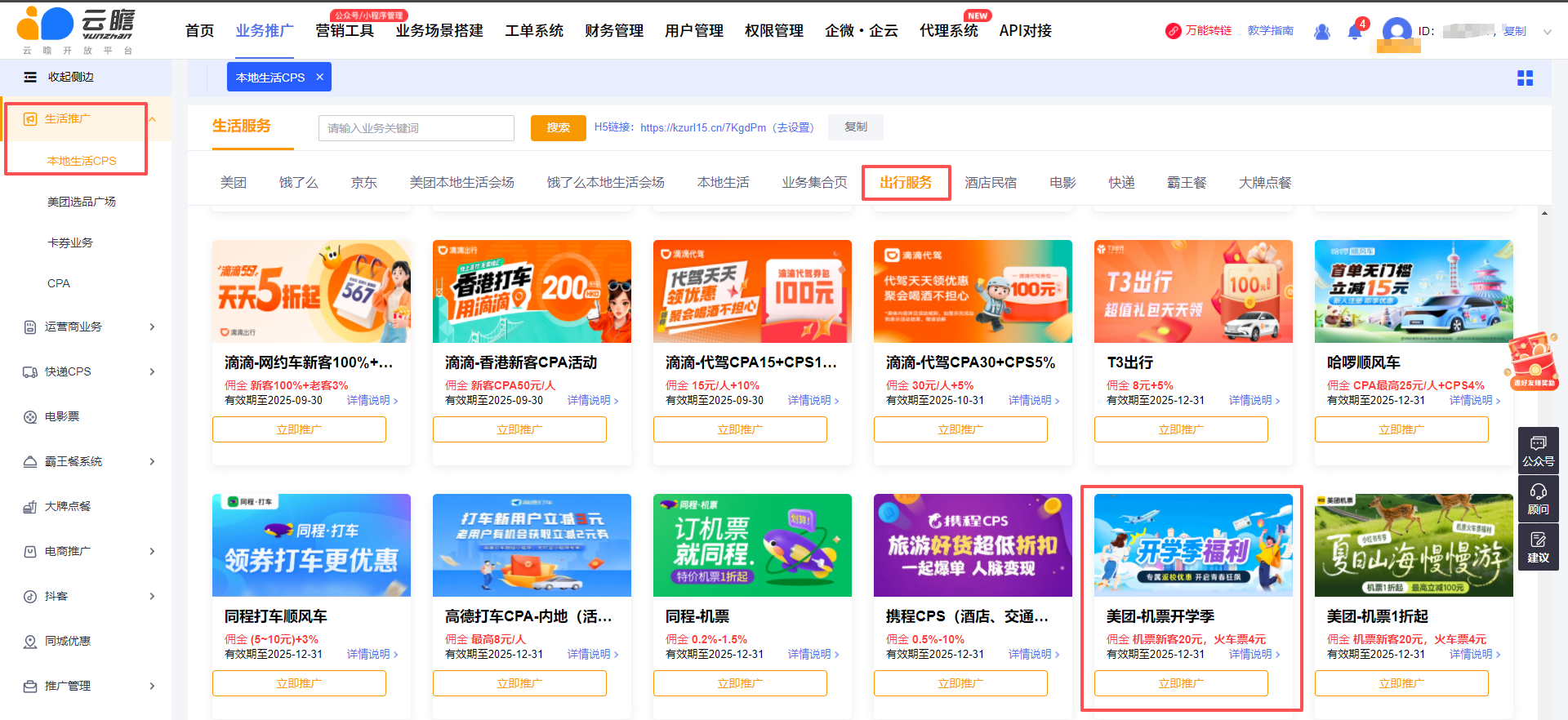The width and height of the screenshot is (1568, 720).
Task: Switch to the 美团 category tab
Action: pyautogui.click(x=234, y=183)
